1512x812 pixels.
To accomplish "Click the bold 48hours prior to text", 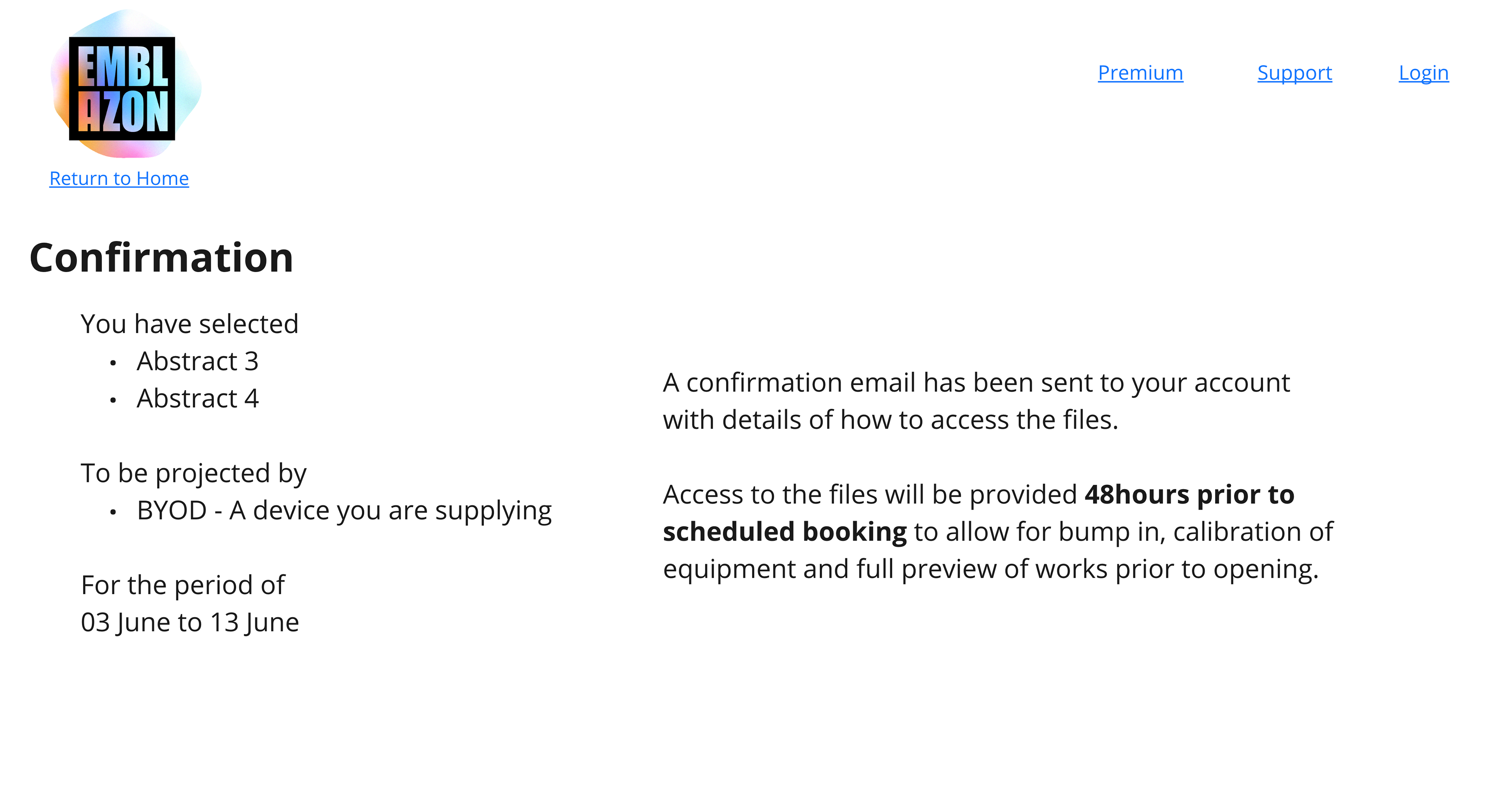I will (1189, 494).
